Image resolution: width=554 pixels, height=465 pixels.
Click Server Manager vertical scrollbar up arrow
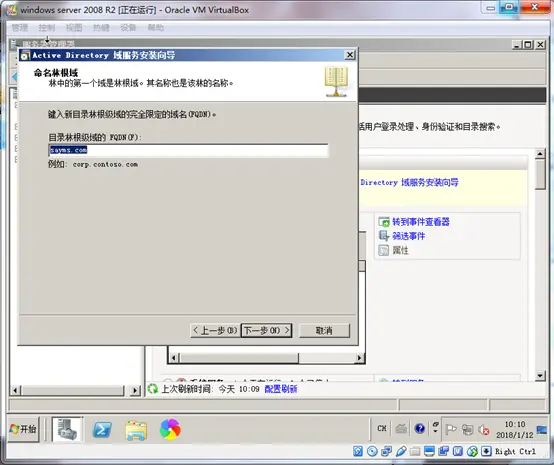tap(540, 154)
